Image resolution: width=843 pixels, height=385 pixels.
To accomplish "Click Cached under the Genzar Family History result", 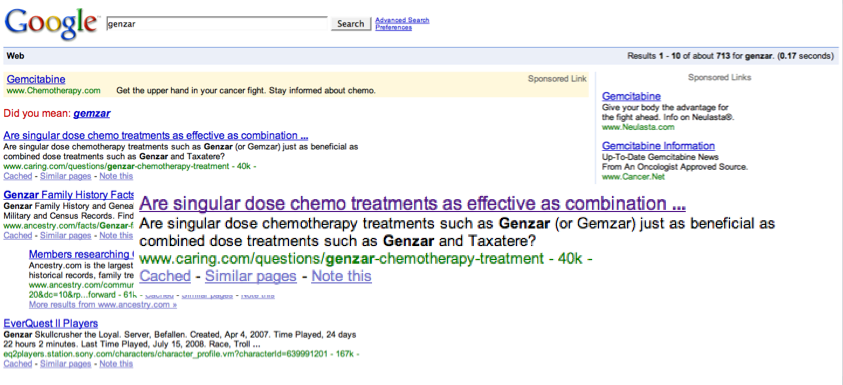I will pyautogui.click(x=18, y=235).
